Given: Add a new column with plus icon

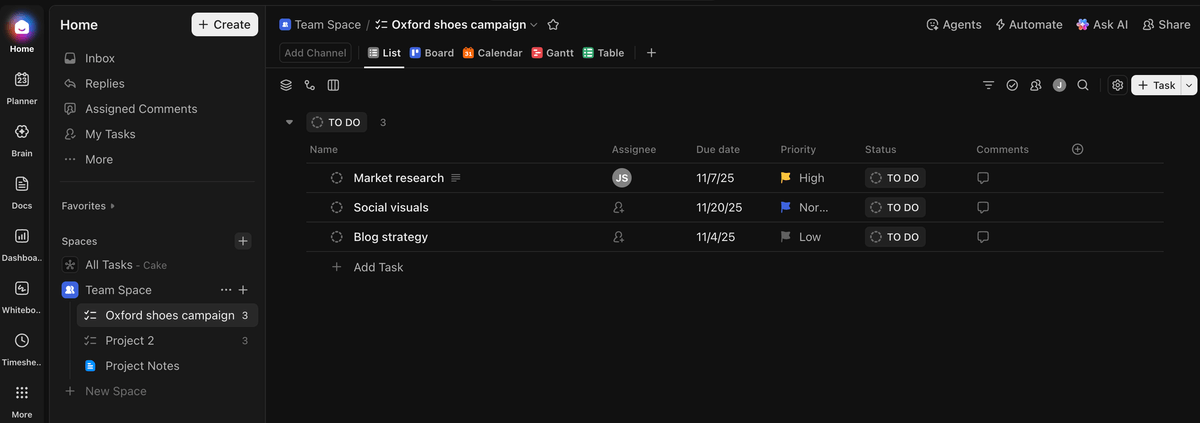Looking at the screenshot, I should (x=1078, y=149).
